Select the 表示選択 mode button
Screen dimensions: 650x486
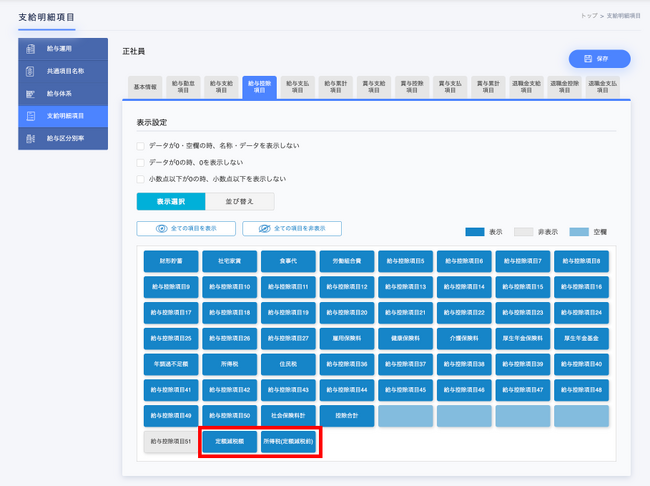(171, 202)
